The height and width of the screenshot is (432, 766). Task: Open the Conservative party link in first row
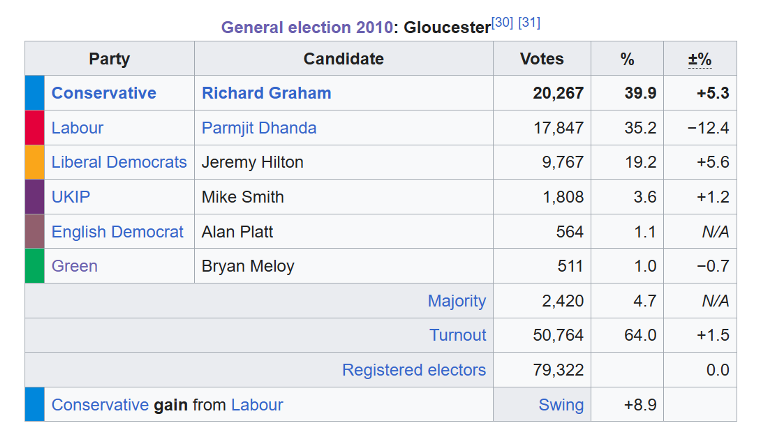[104, 93]
